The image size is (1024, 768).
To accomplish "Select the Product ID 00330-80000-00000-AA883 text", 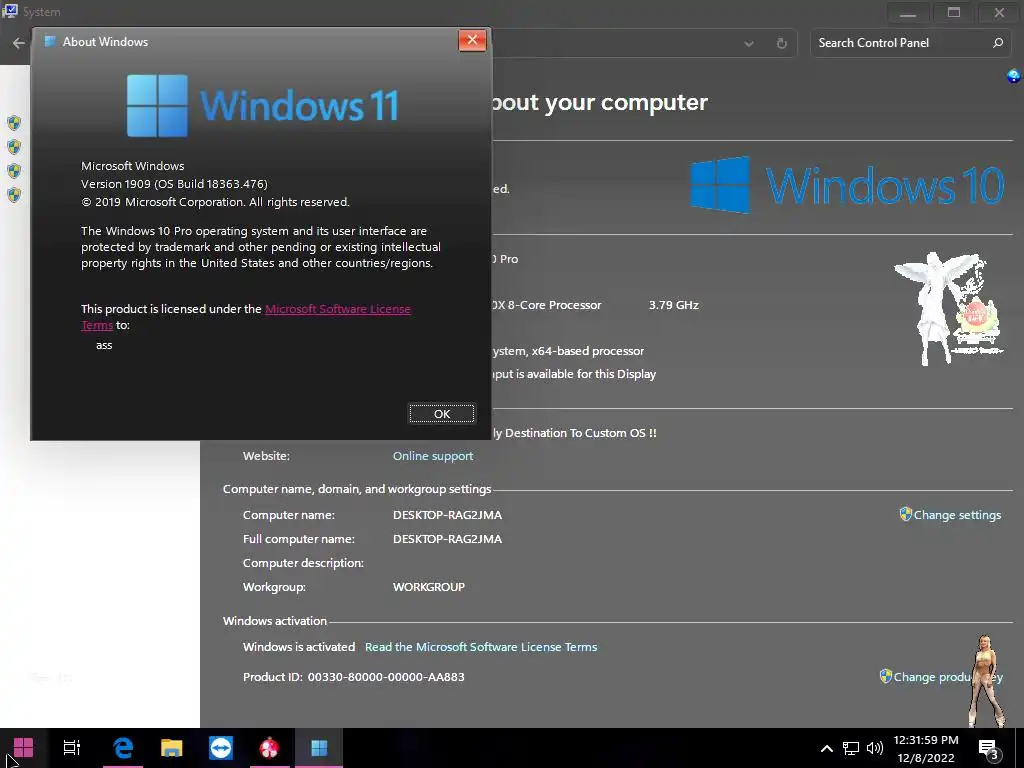I will [386, 677].
